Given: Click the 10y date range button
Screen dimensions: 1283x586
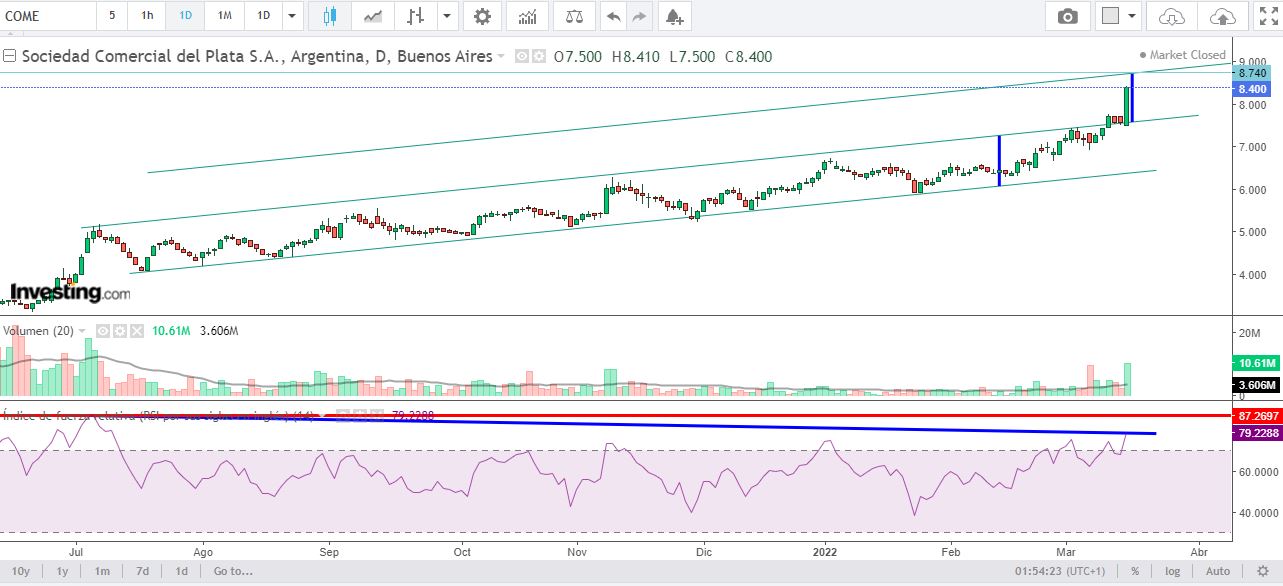Looking at the screenshot, I should coord(20,571).
